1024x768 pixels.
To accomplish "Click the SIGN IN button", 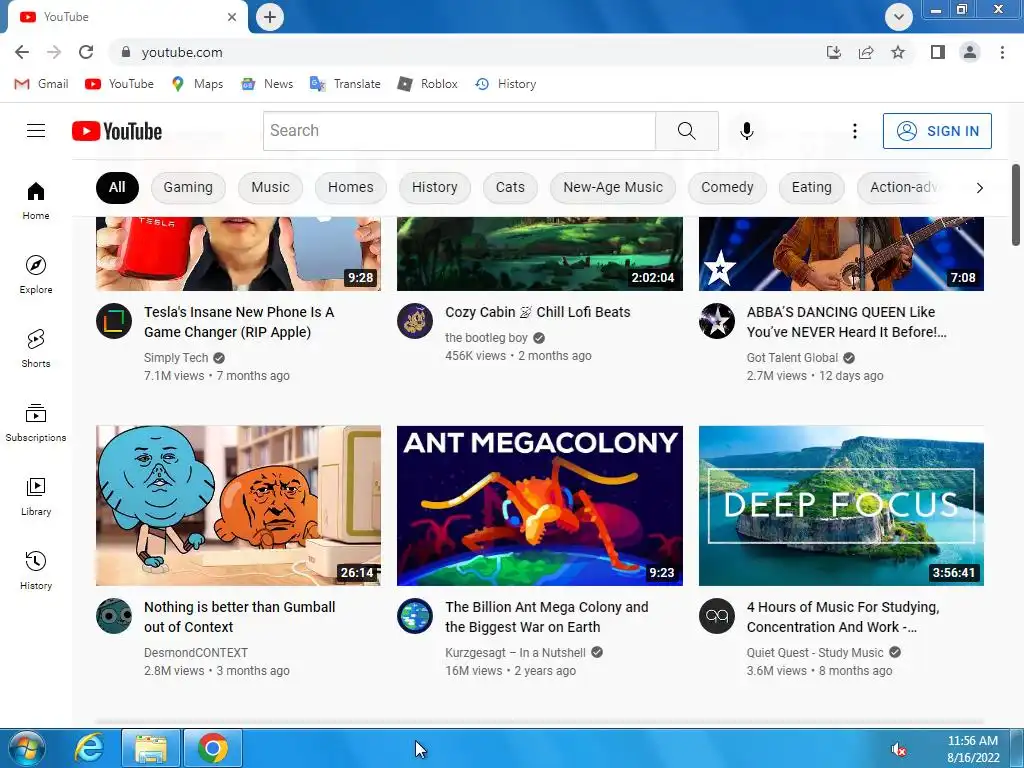I will click(937, 131).
